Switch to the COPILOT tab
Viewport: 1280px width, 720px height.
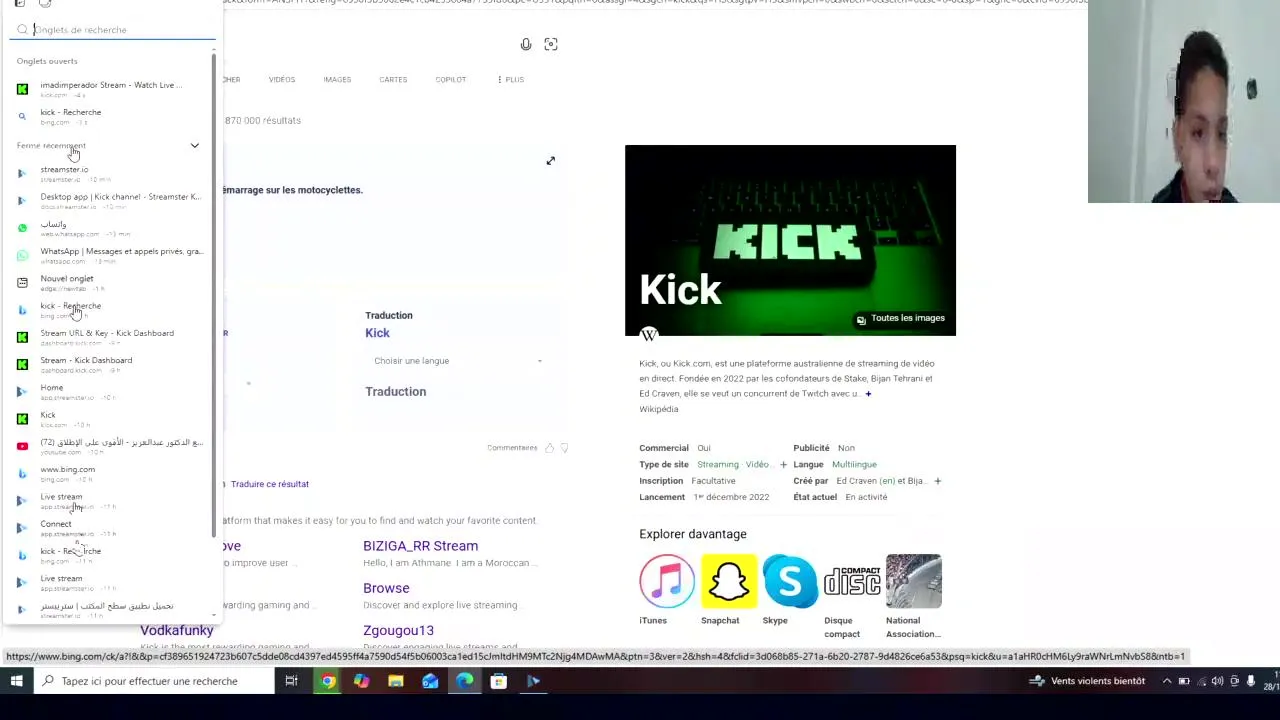[450, 79]
